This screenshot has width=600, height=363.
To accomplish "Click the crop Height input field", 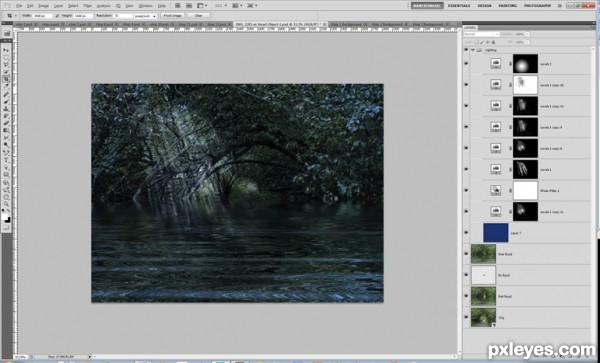I will pyautogui.click(x=83, y=16).
